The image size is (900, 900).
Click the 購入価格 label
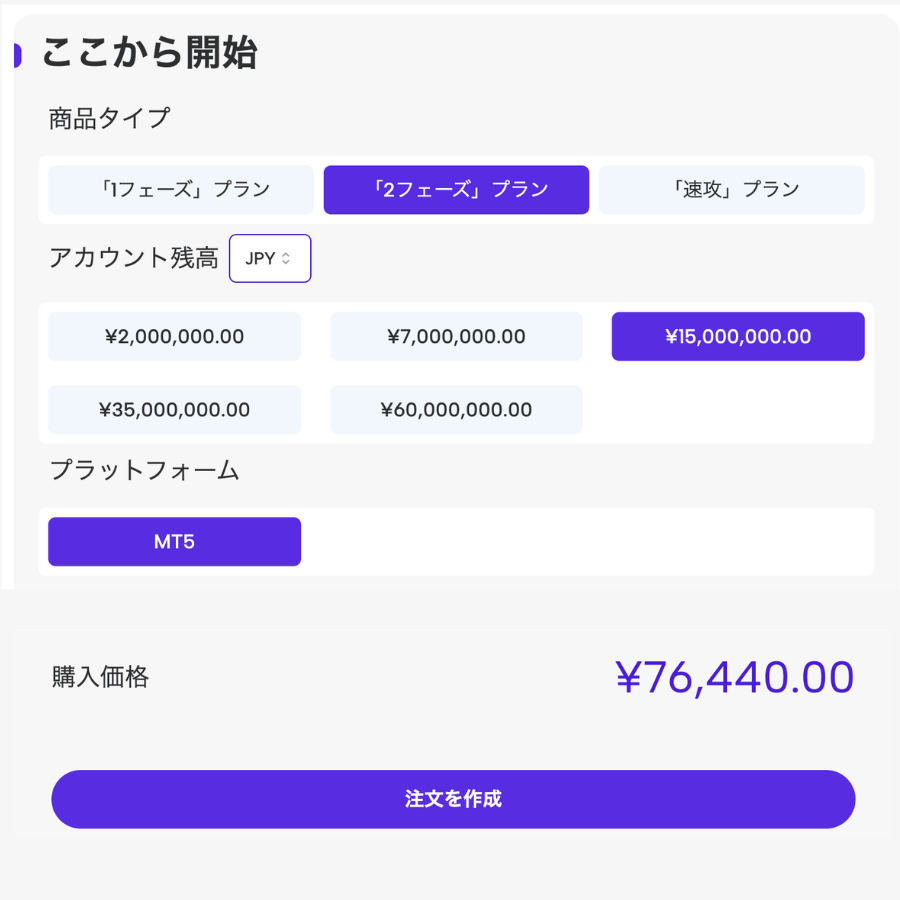(100, 678)
